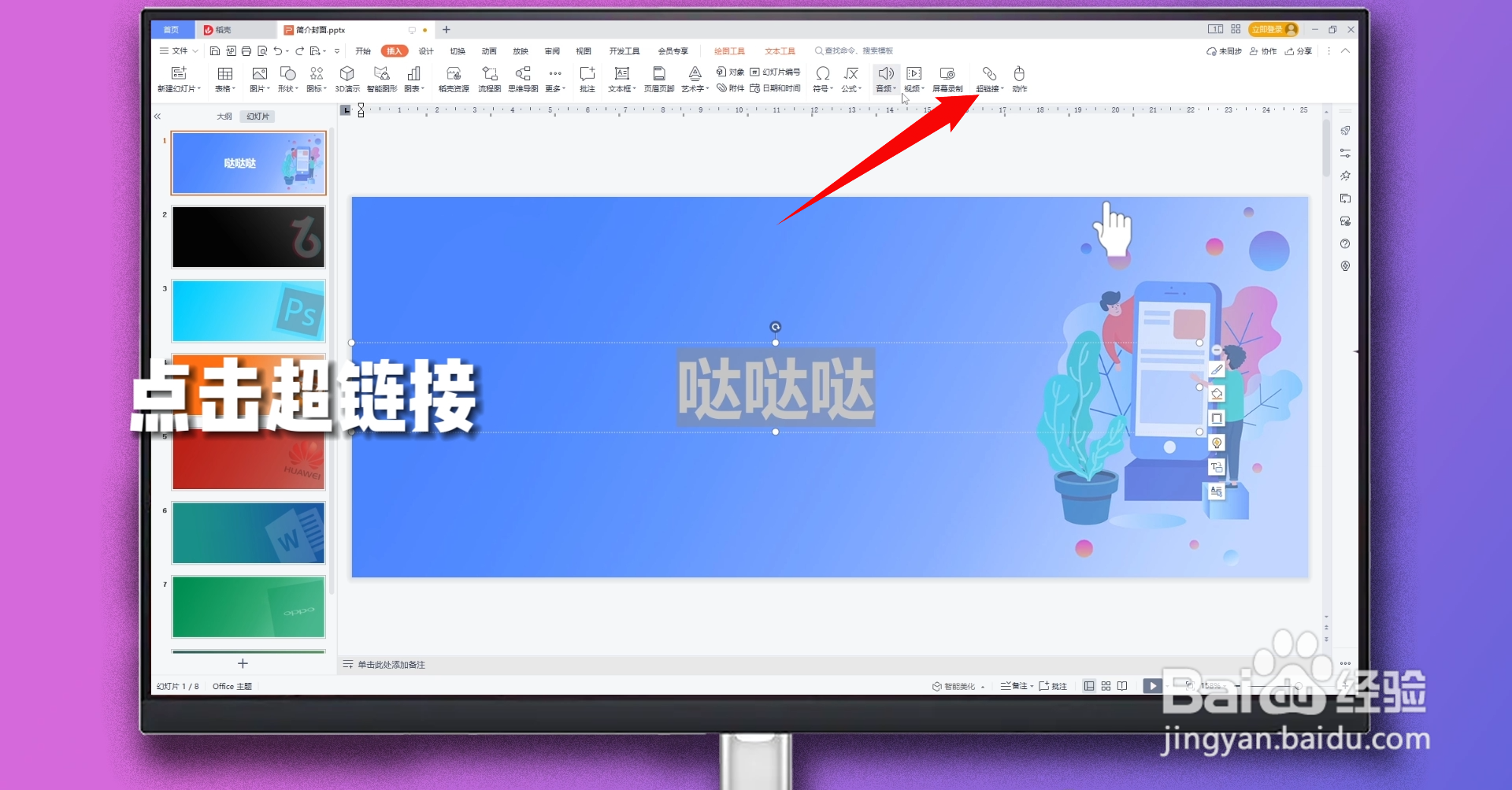
Task: Open the Symbol (符号) tool
Action: 822,79
